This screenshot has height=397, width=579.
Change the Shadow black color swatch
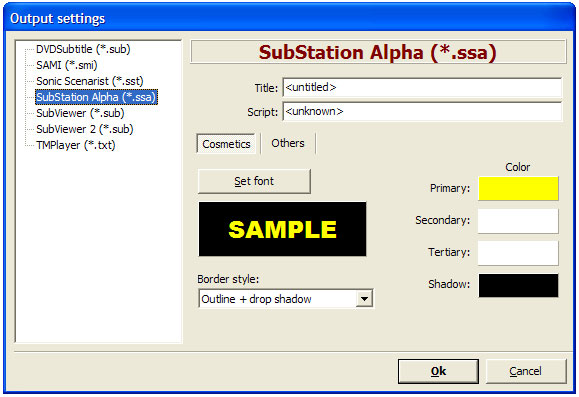click(518, 285)
